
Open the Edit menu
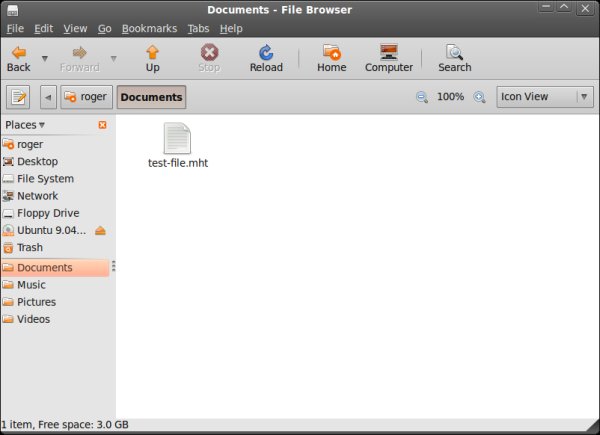(44, 29)
